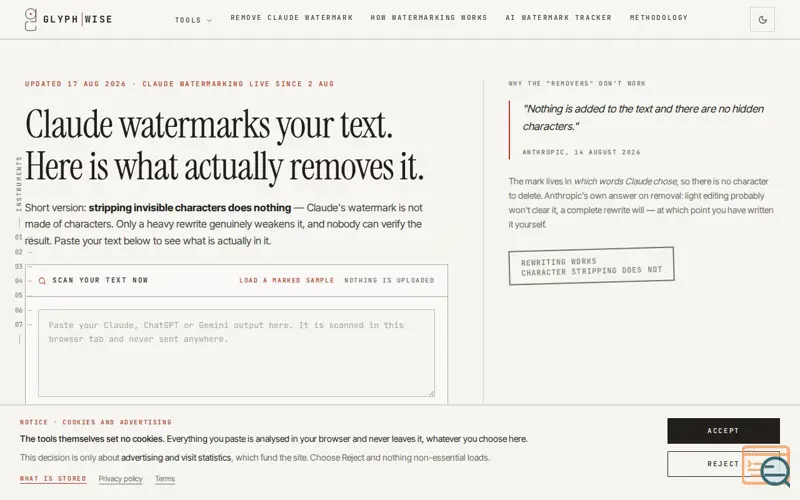Viewport: 800px width, 500px height.
Task: Go to How Watermarking Works
Action: click(429, 17)
